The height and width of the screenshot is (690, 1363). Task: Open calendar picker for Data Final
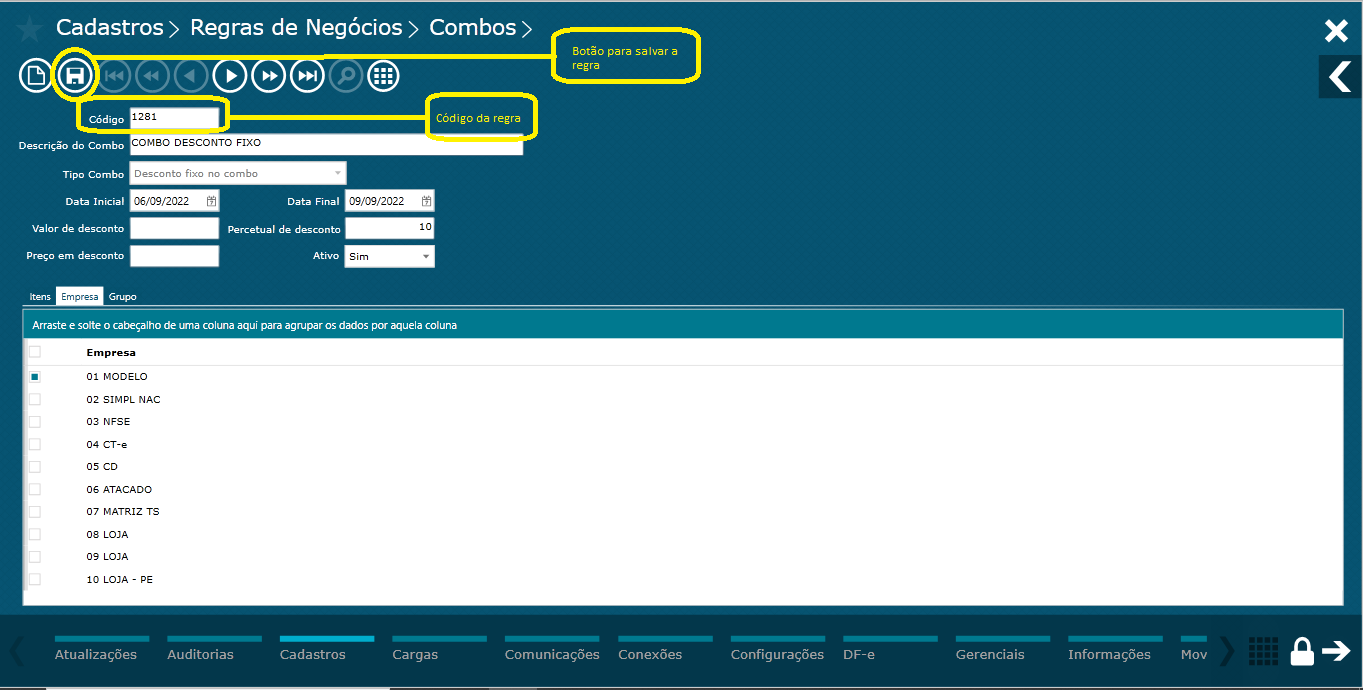[x=427, y=201]
